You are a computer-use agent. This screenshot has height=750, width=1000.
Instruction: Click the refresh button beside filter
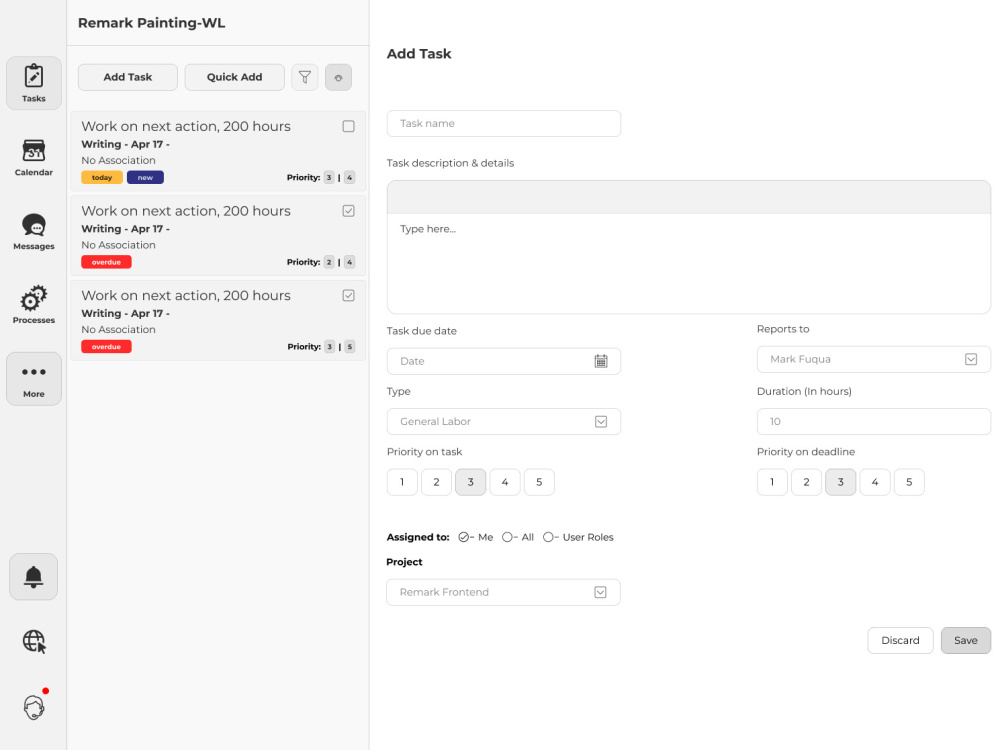[x=338, y=77]
